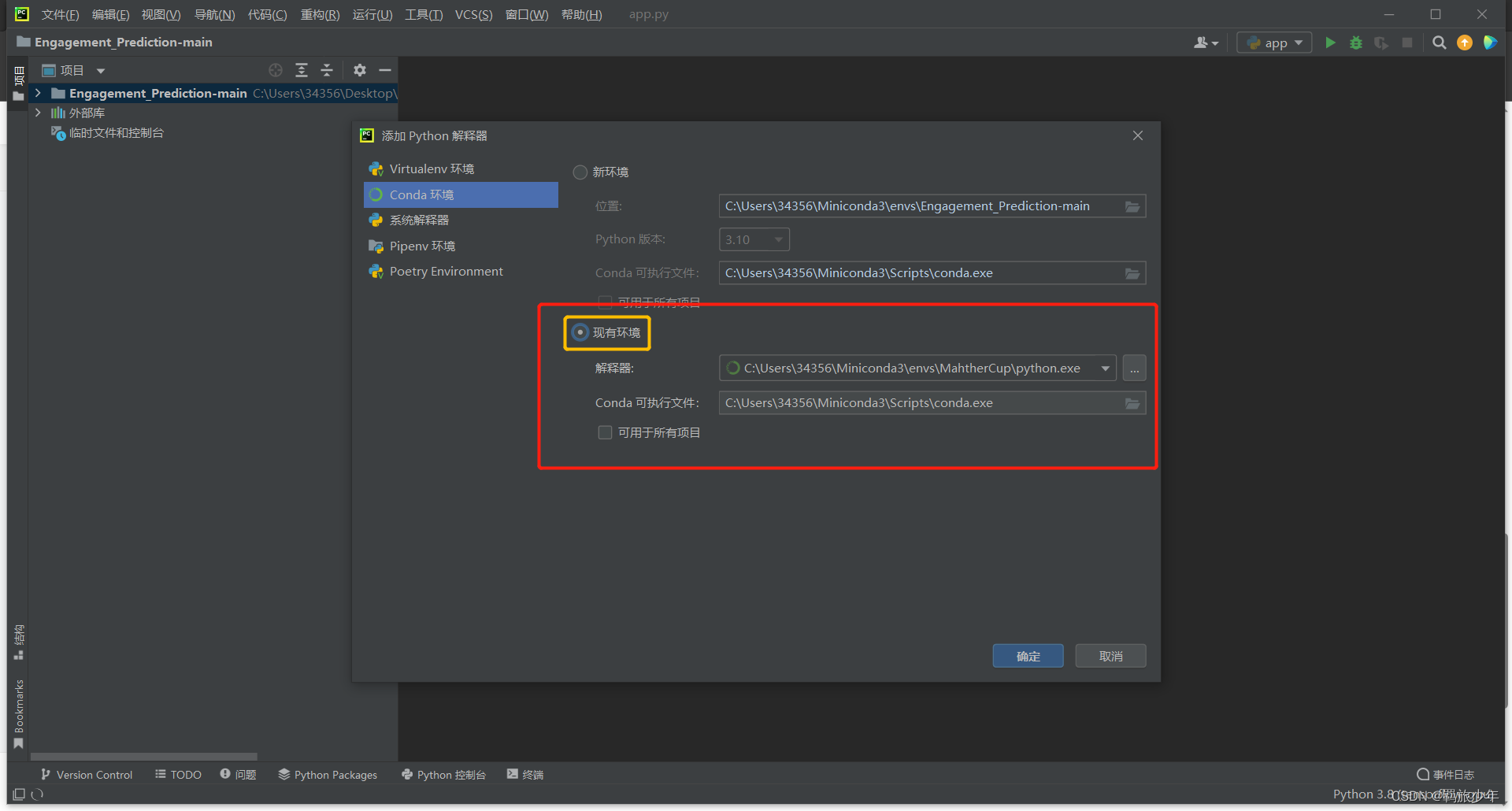Select System Interpreter option
This screenshot has height=811, width=1512.
[461, 220]
